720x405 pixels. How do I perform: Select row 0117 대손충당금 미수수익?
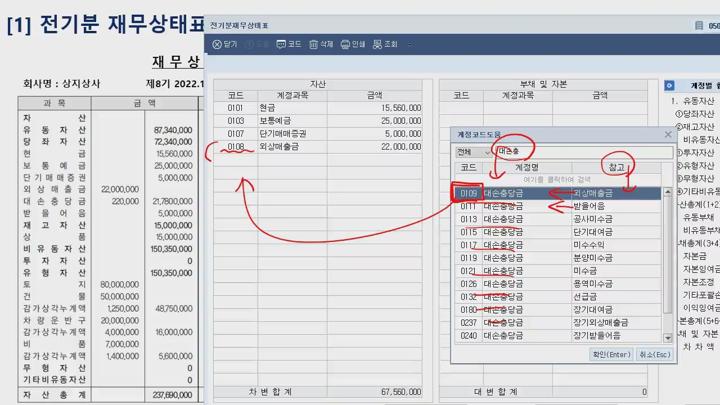coord(557,245)
